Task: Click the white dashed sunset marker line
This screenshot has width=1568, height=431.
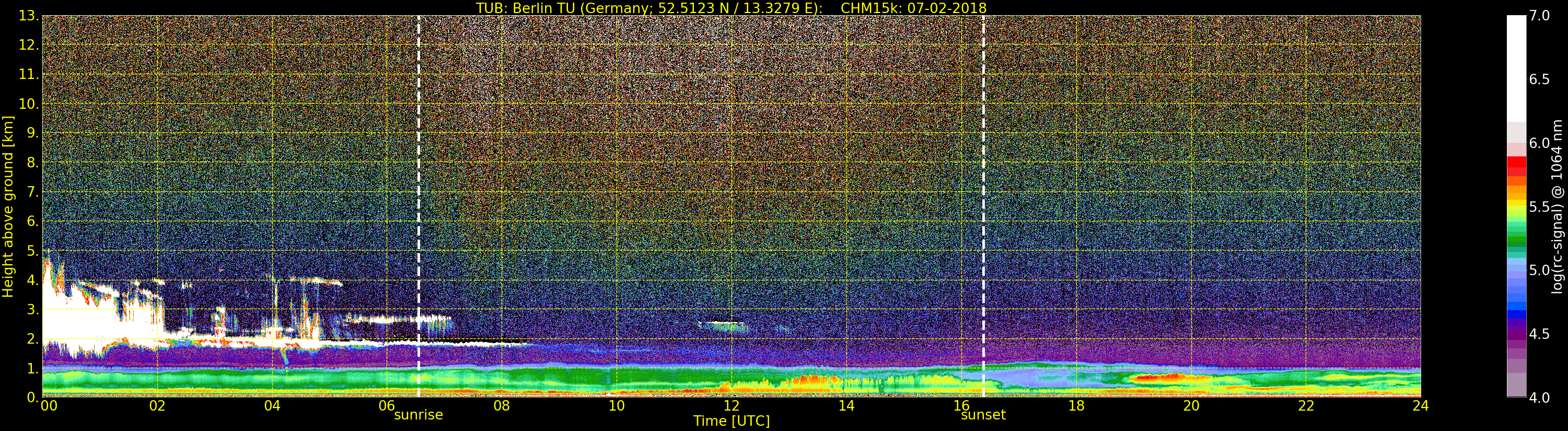Action: point(984,206)
